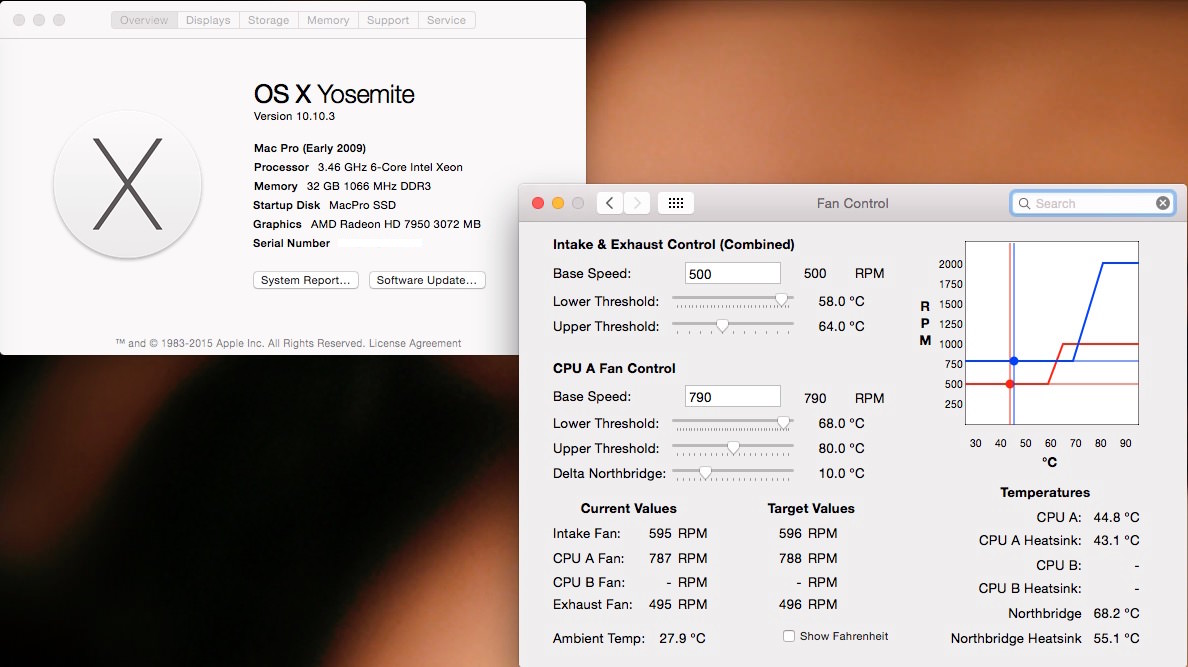The image size is (1188, 667).
Task: Click the CPU A Lower Threshold slider
Action: 733,423
